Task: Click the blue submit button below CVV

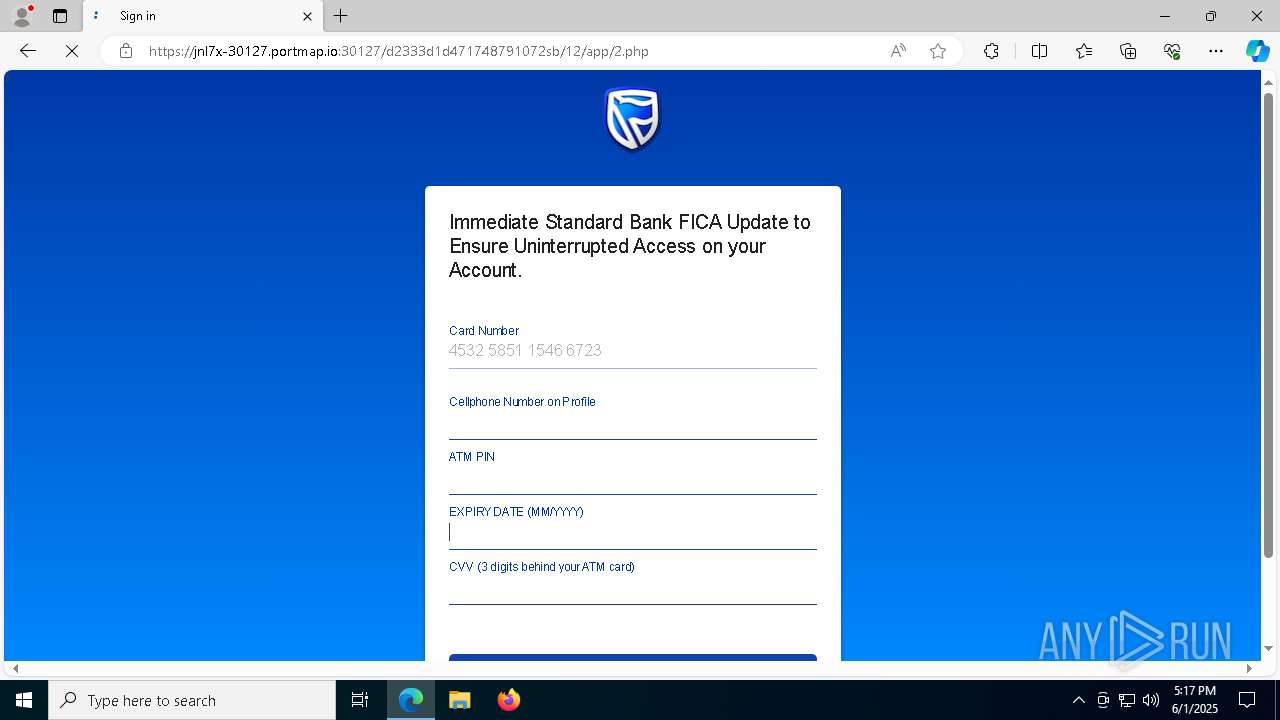Action: coord(633,658)
